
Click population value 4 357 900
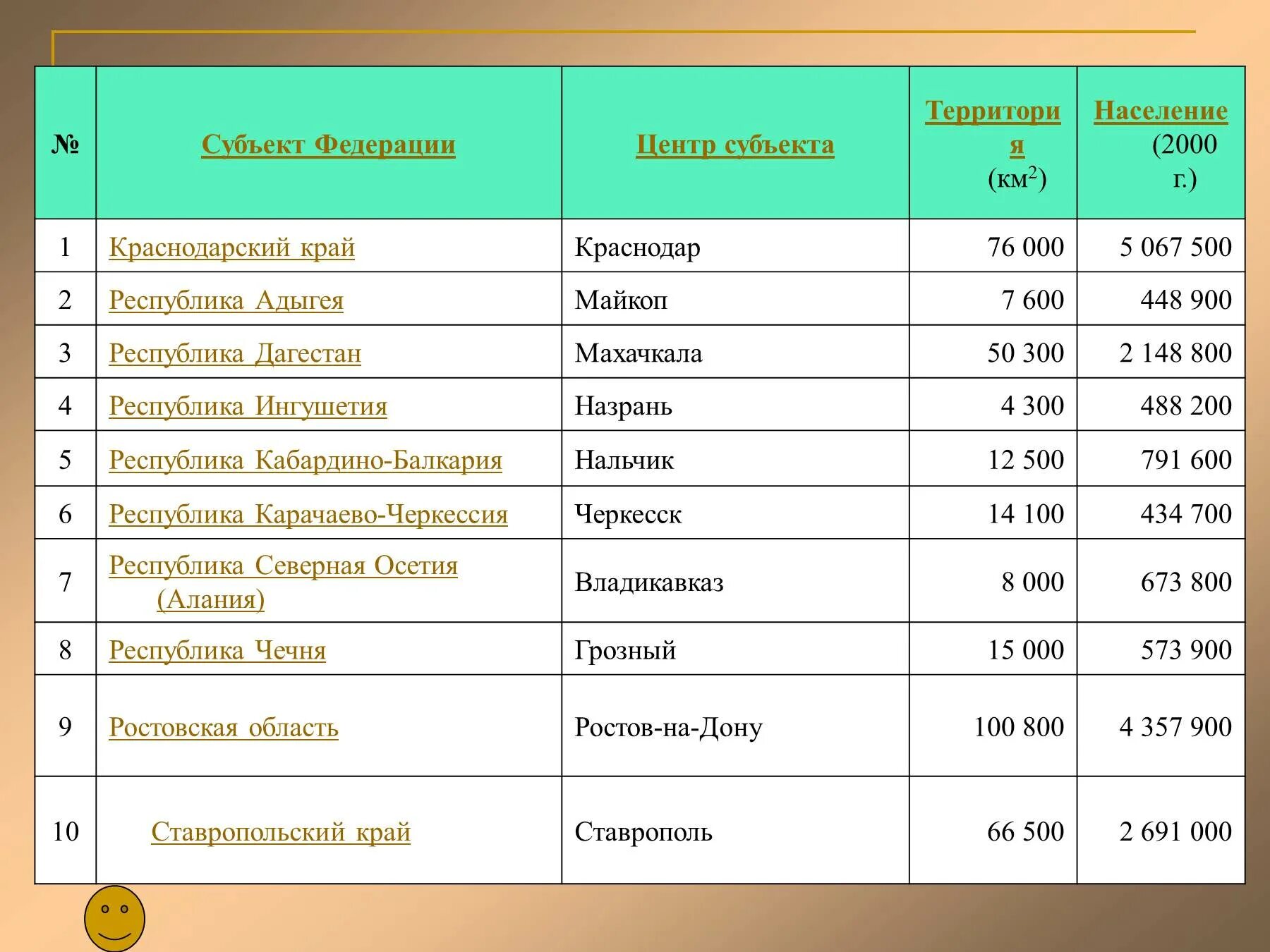(1175, 726)
